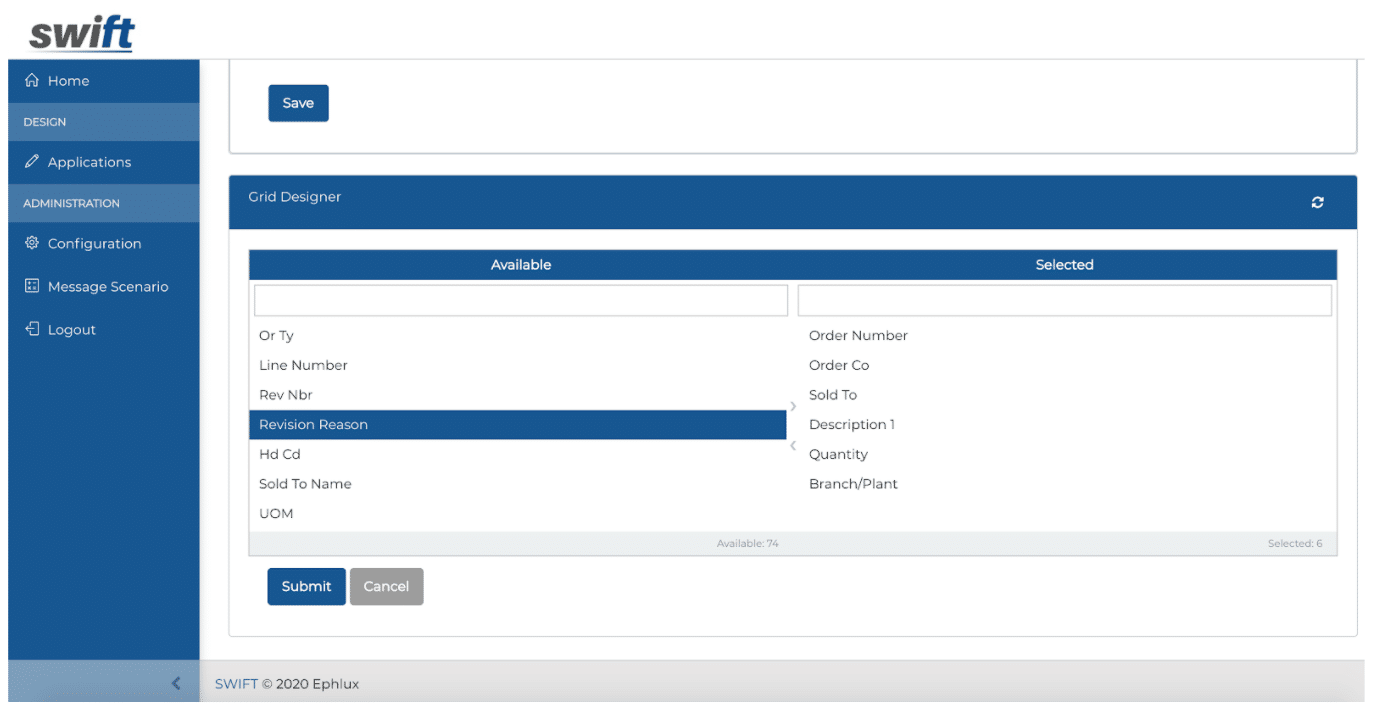This screenshot has width=1380, height=714.
Task: Click the Message Scenario grid icon
Action: click(33, 286)
